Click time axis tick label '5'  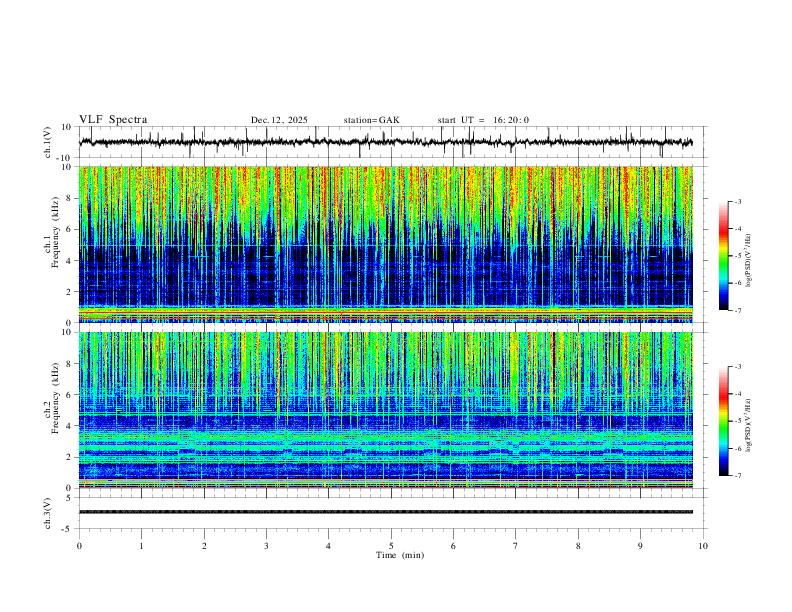[391, 546]
